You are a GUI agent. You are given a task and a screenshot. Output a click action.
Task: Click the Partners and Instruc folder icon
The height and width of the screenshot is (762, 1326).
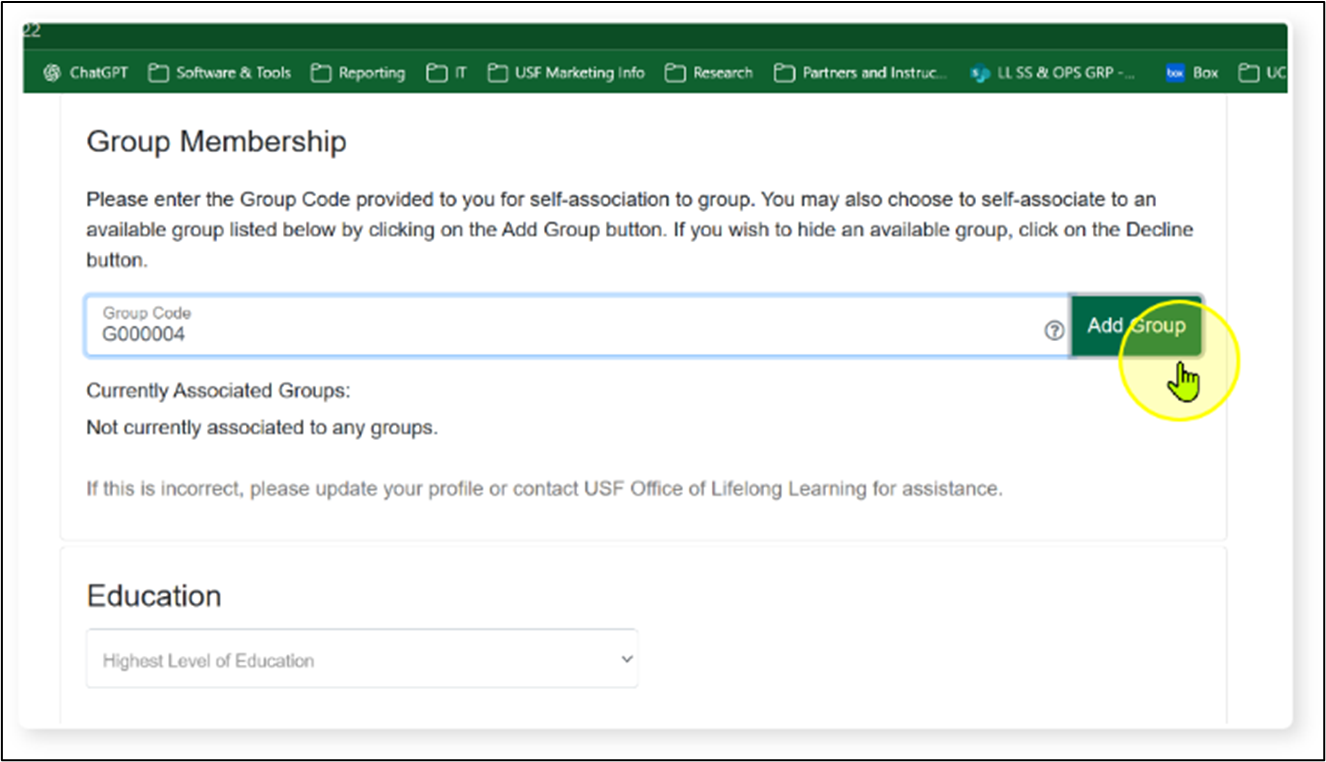click(784, 72)
